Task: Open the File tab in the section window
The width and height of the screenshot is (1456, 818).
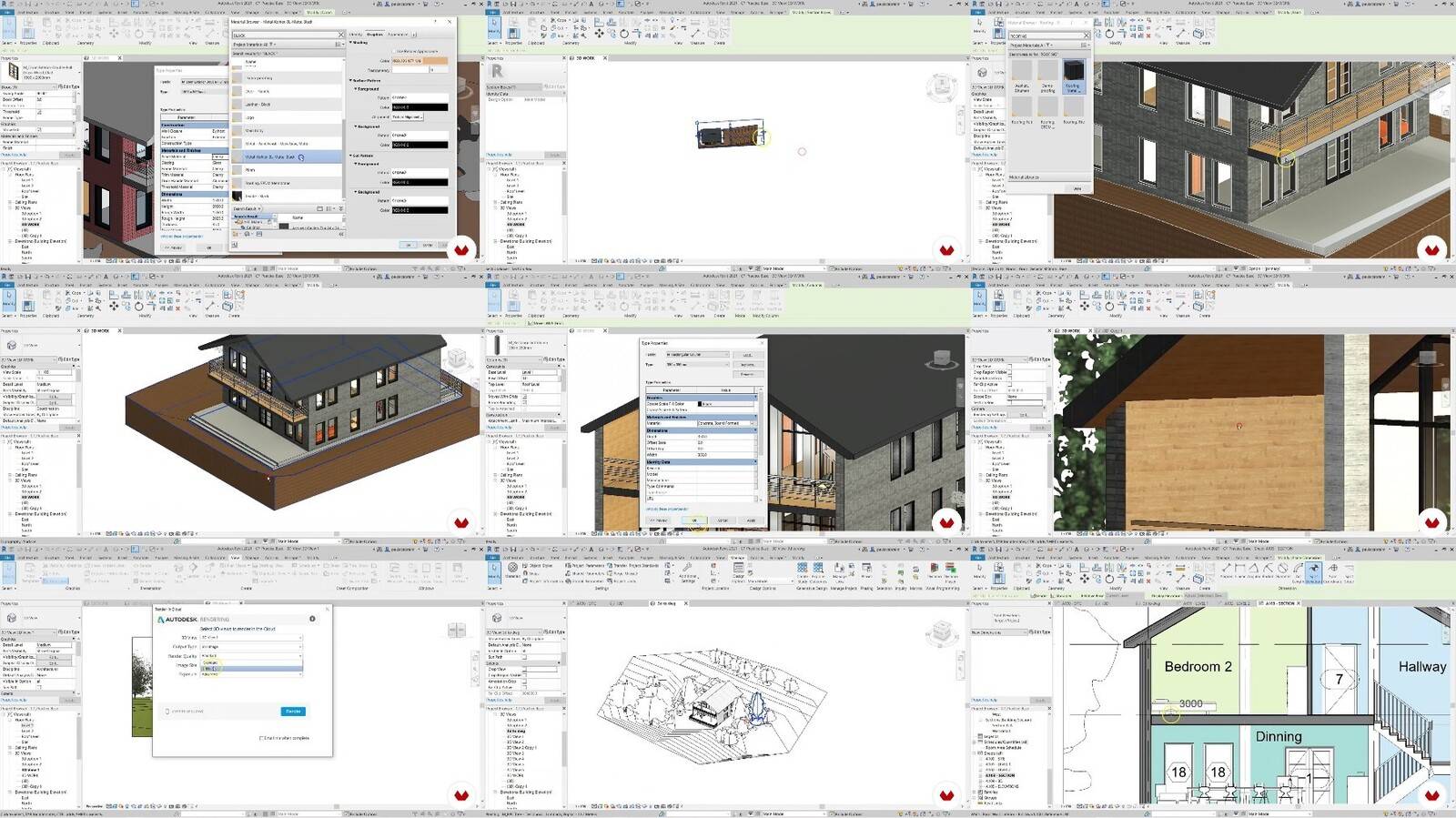Action: pos(977,558)
